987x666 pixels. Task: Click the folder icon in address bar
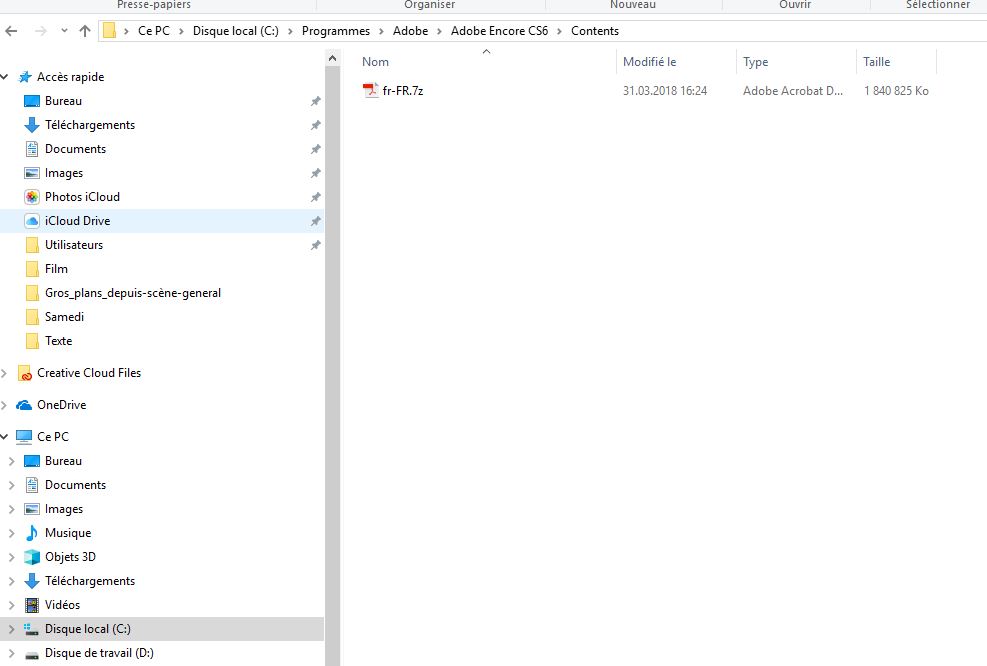click(110, 31)
